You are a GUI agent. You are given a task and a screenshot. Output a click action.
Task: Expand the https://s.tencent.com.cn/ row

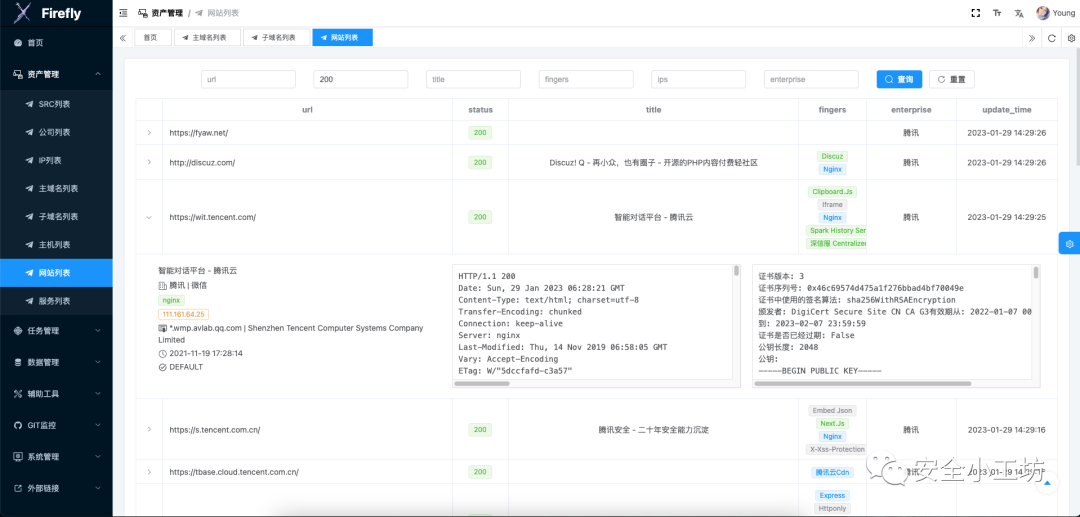click(149, 430)
